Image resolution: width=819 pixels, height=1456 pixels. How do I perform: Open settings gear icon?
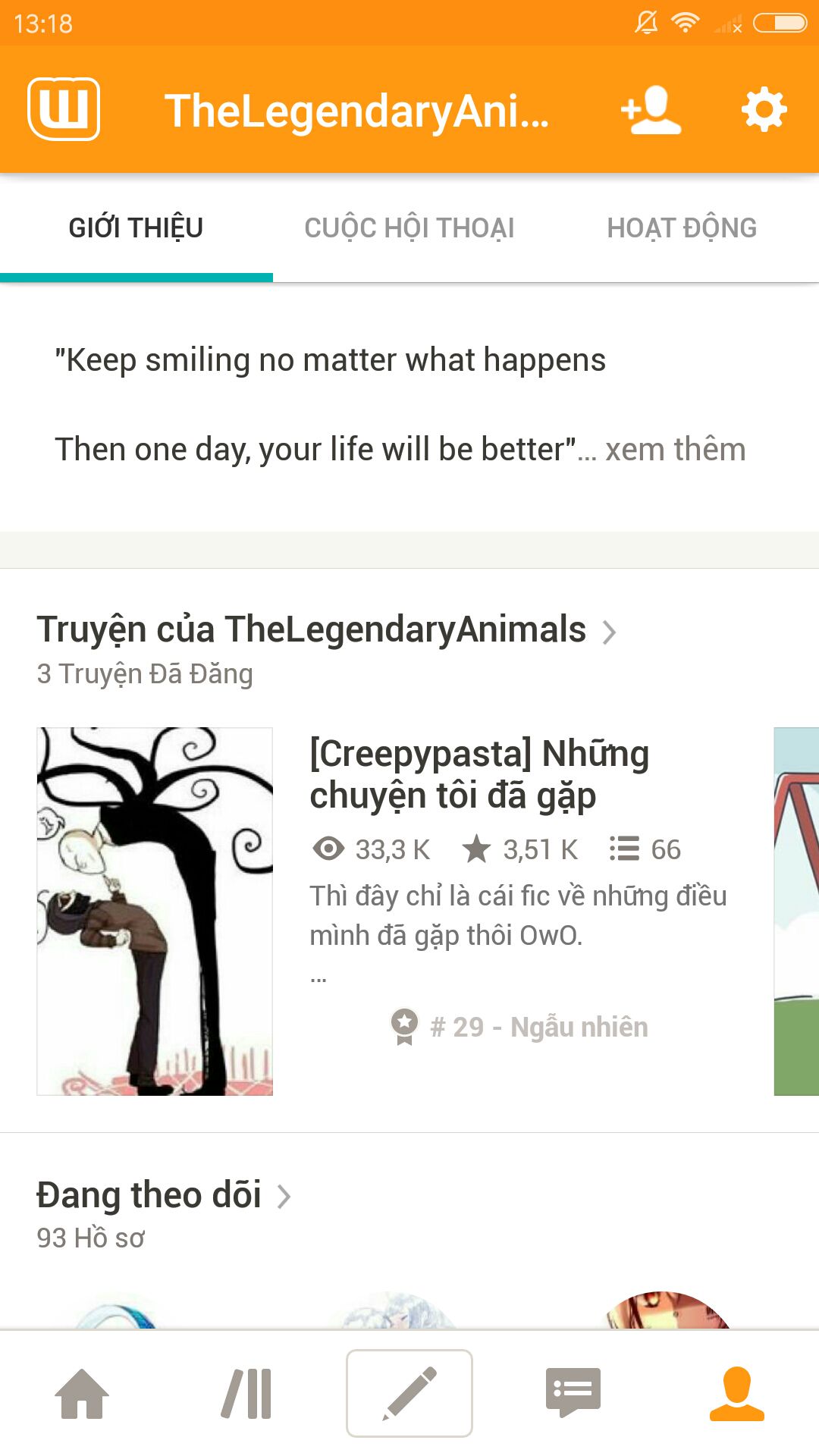pyautogui.click(x=764, y=110)
